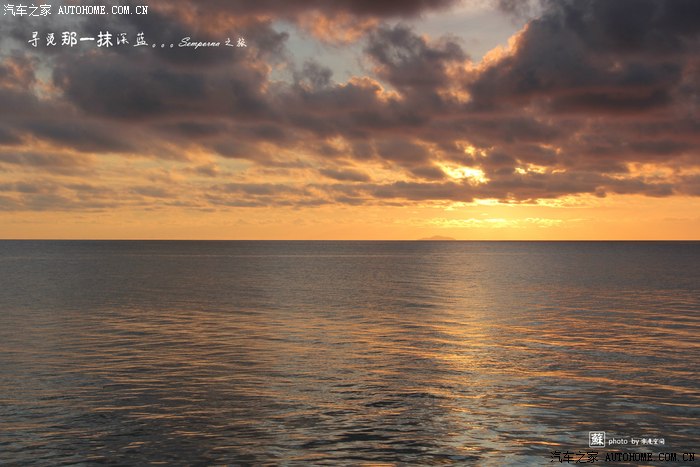Click the bottom-right 汽车之家 watermark text
This screenshot has width=700, height=467.
click(x=575, y=457)
